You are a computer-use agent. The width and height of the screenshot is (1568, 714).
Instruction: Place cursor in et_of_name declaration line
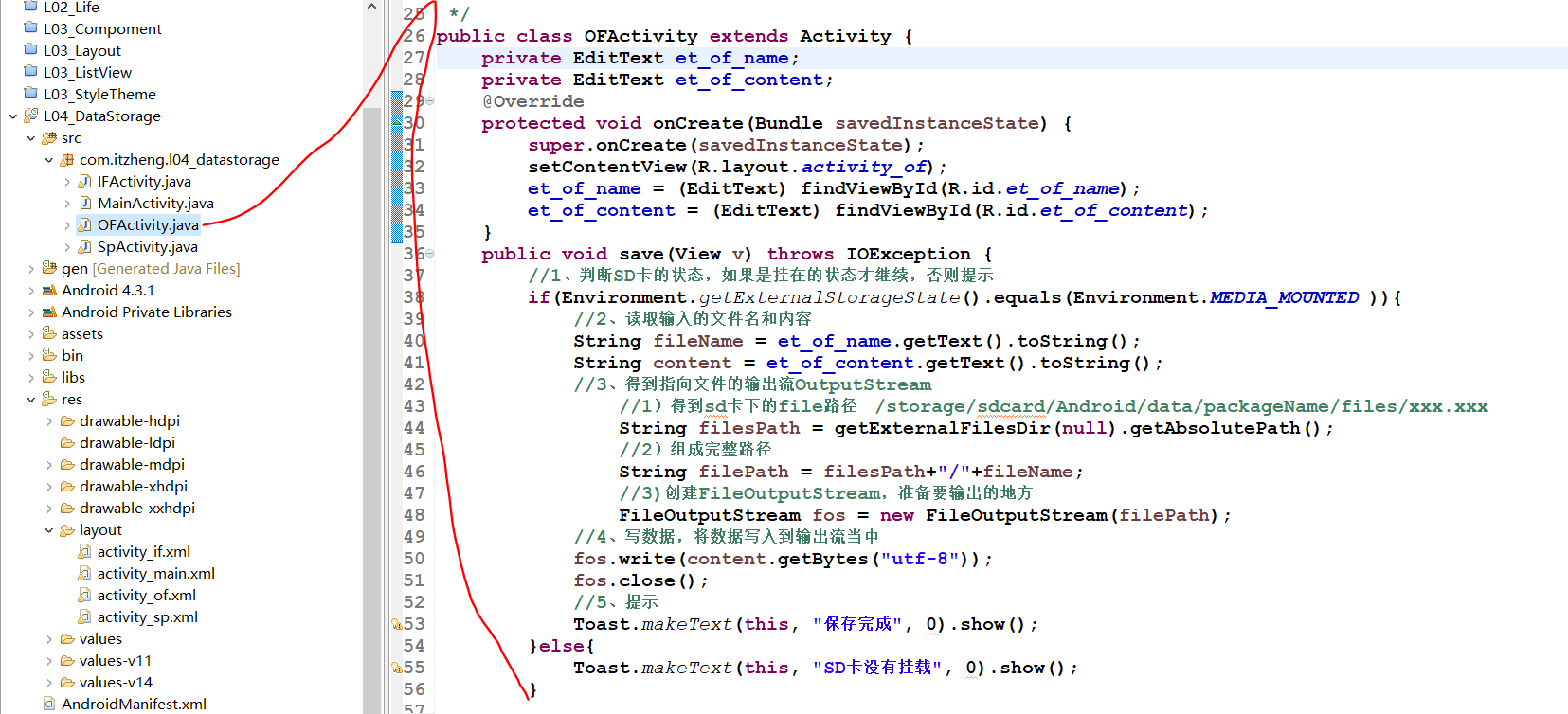(1002, 58)
